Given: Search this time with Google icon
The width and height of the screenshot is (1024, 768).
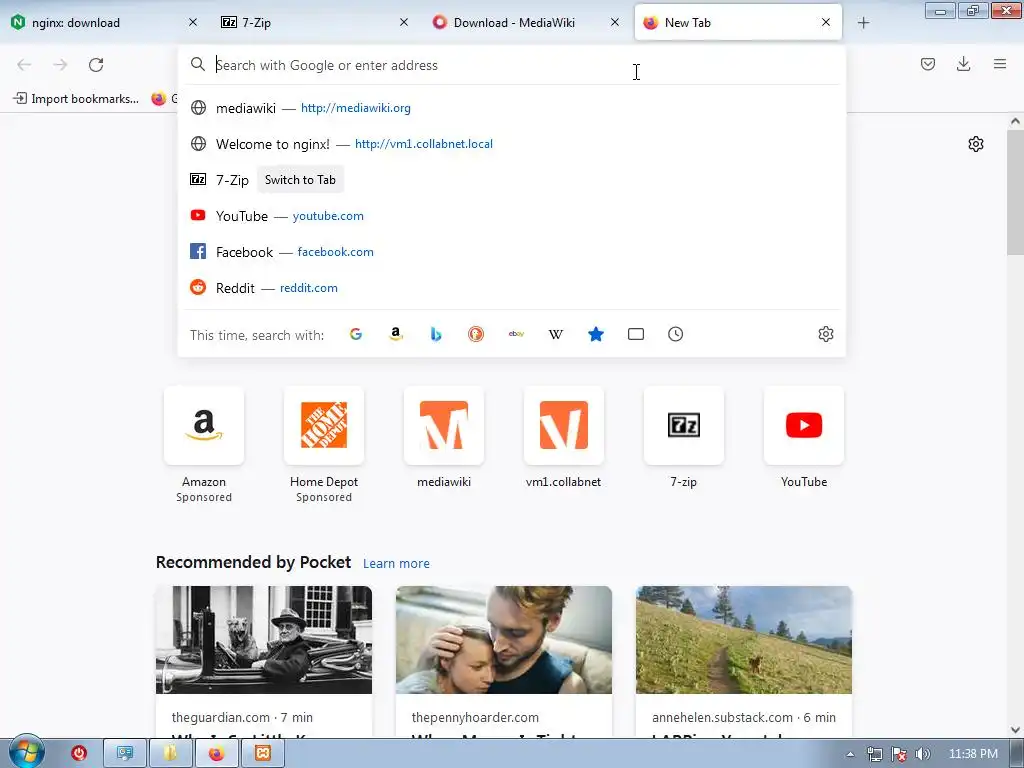Looking at the screenshot, I should pos(356,334).
